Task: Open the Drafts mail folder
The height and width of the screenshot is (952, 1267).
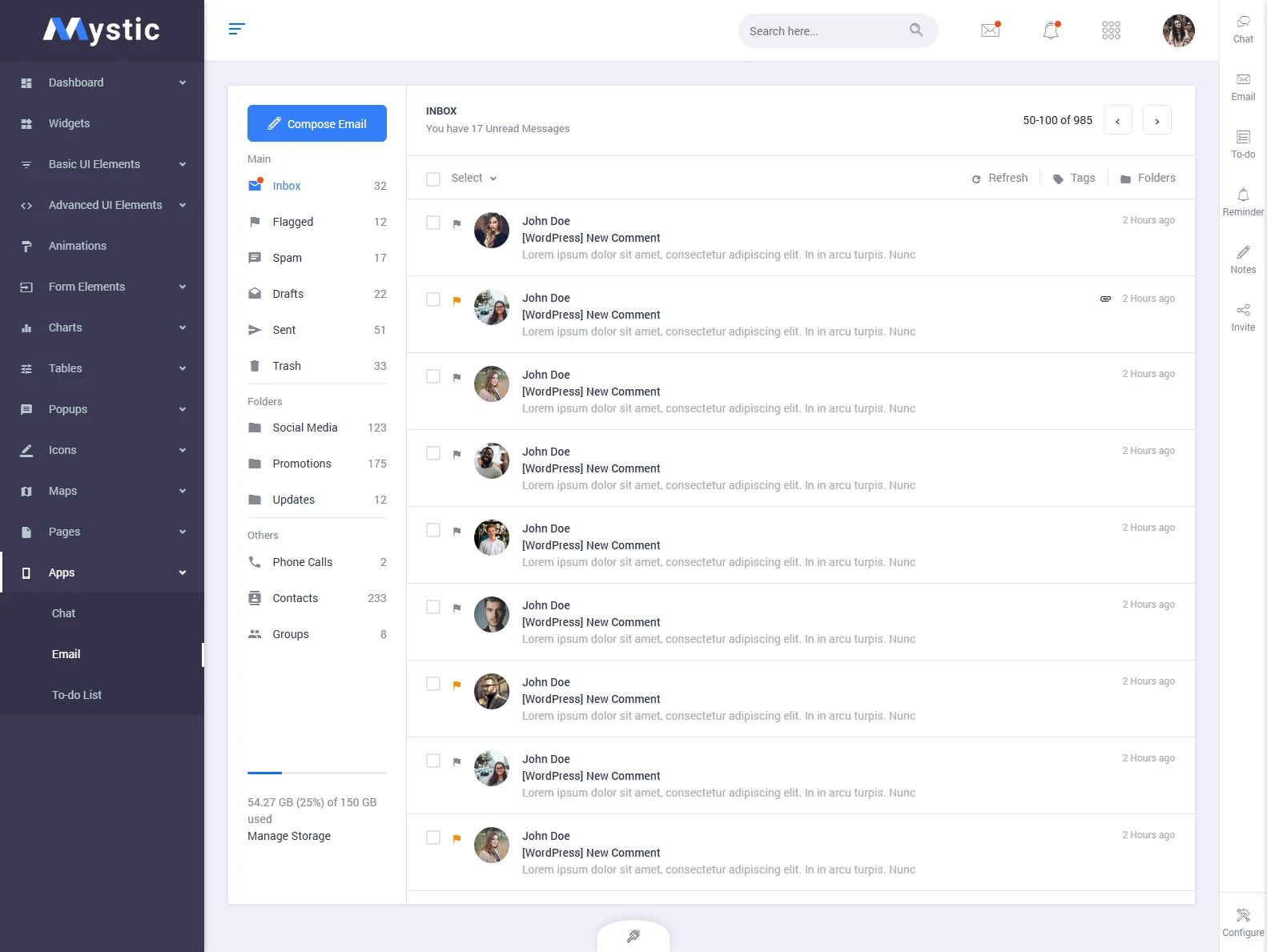Action: point(317,294)
